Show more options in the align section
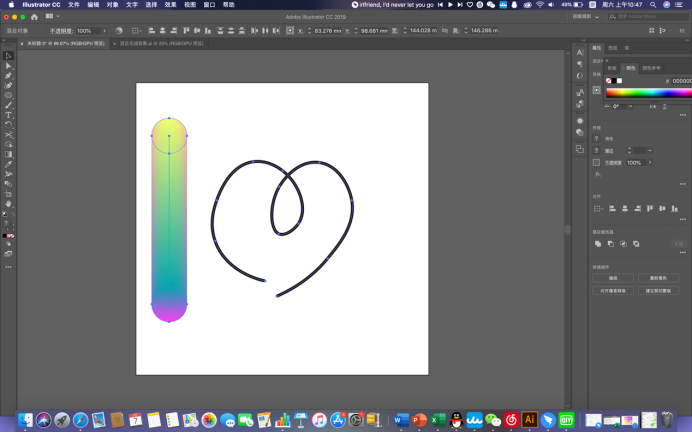The image size is (692, 433). click(x=683, y=219)
